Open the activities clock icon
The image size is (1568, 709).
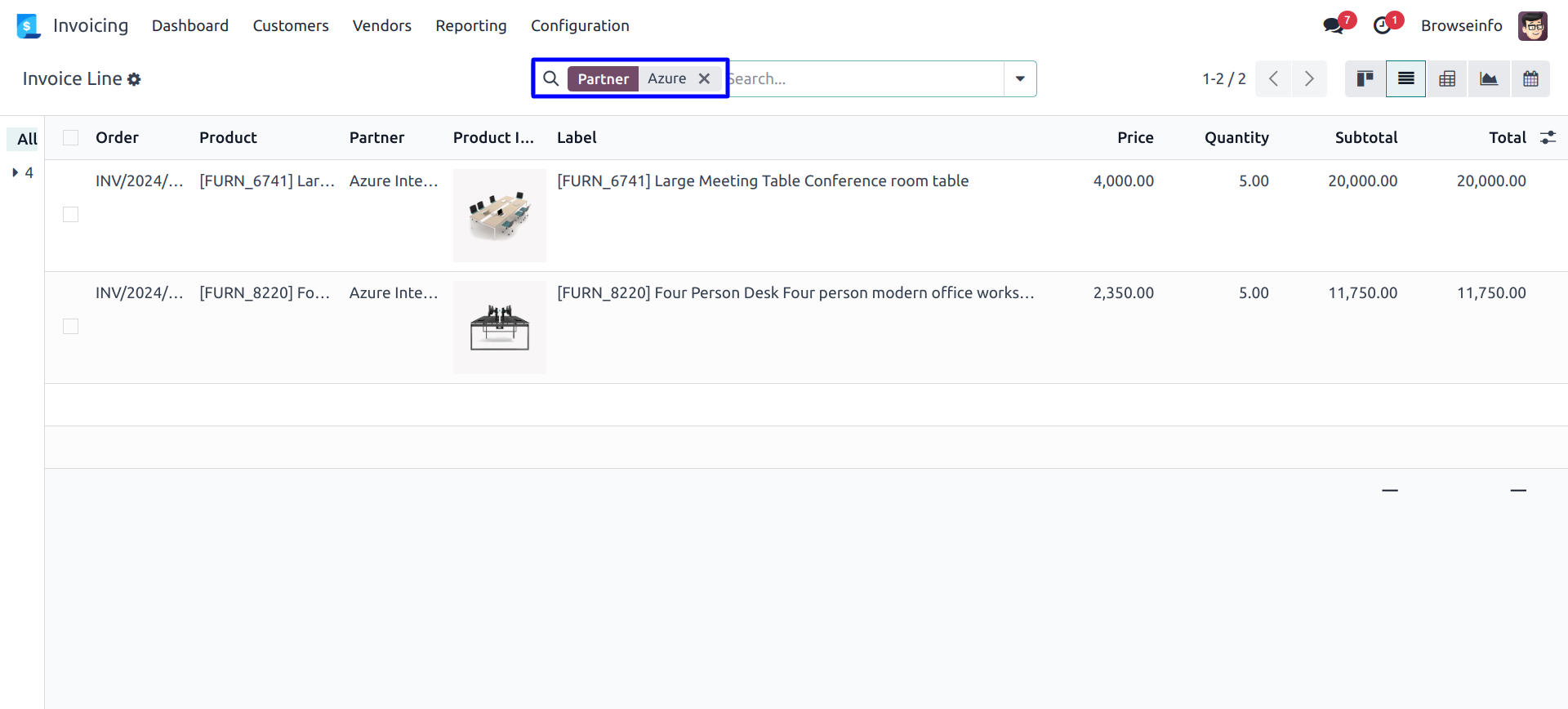1382,25
